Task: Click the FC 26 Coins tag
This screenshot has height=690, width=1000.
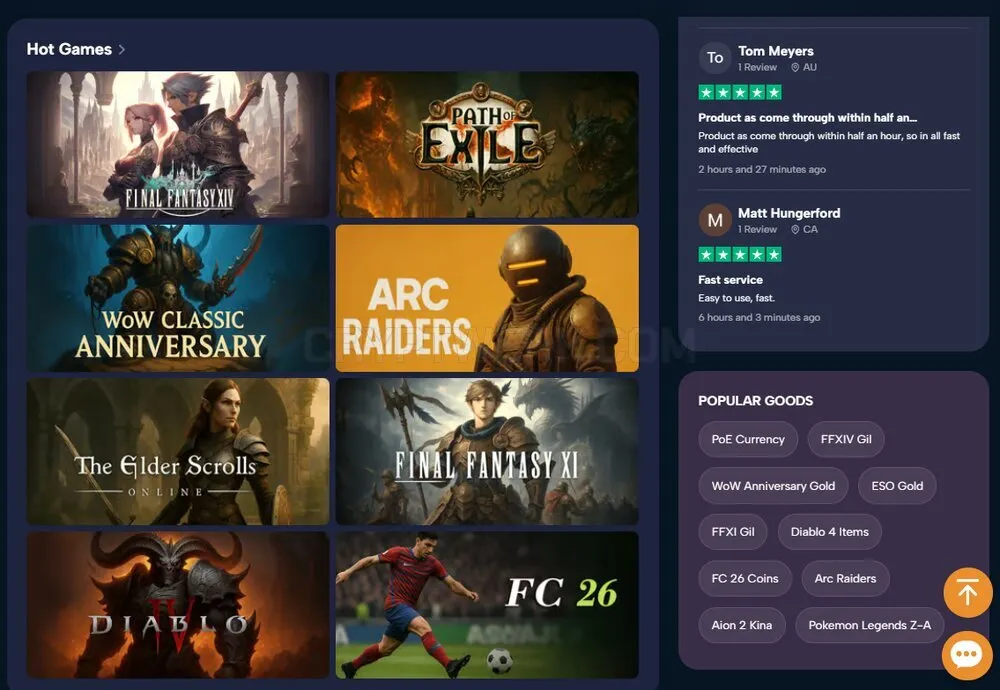Action: click(745, 578)
